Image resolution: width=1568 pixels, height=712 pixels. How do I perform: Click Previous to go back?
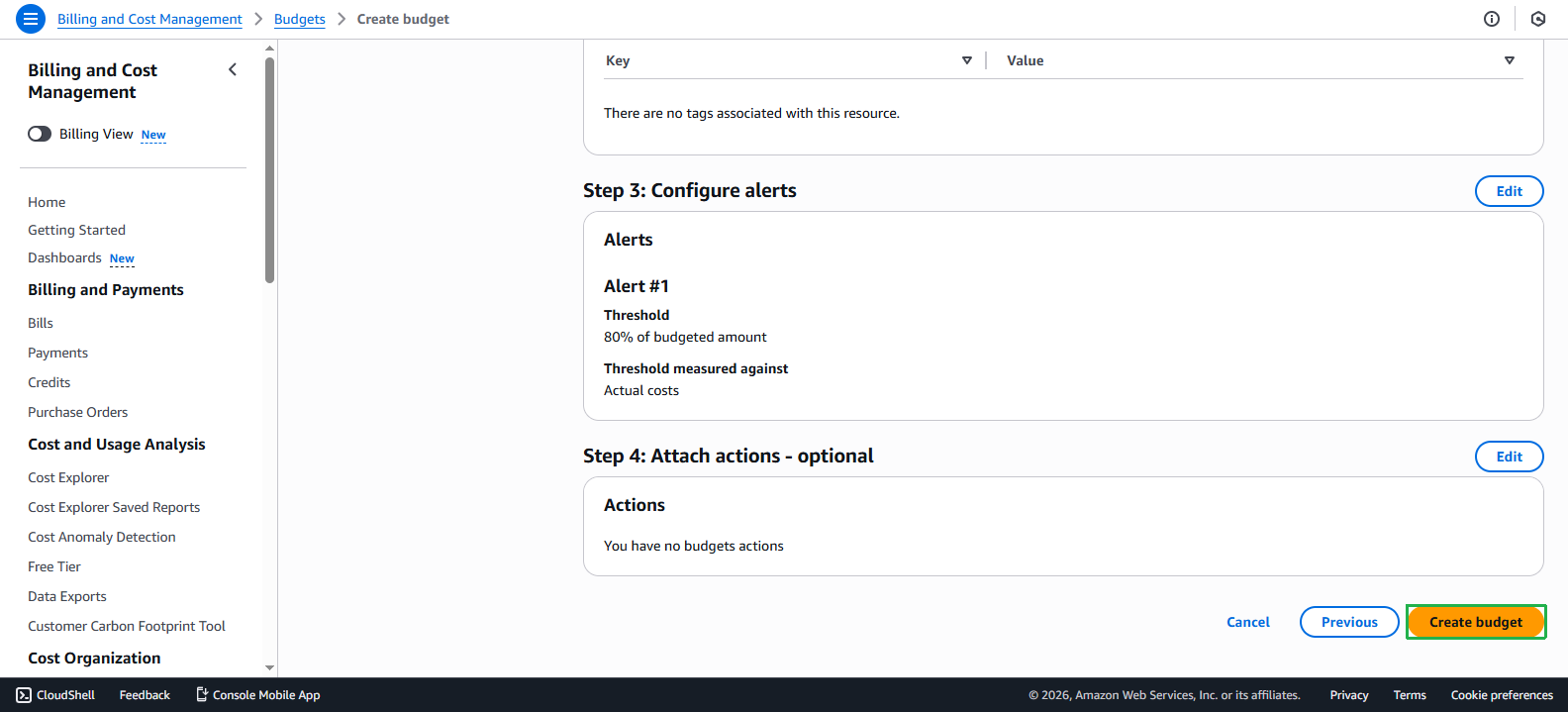(x=1348, y=622)
